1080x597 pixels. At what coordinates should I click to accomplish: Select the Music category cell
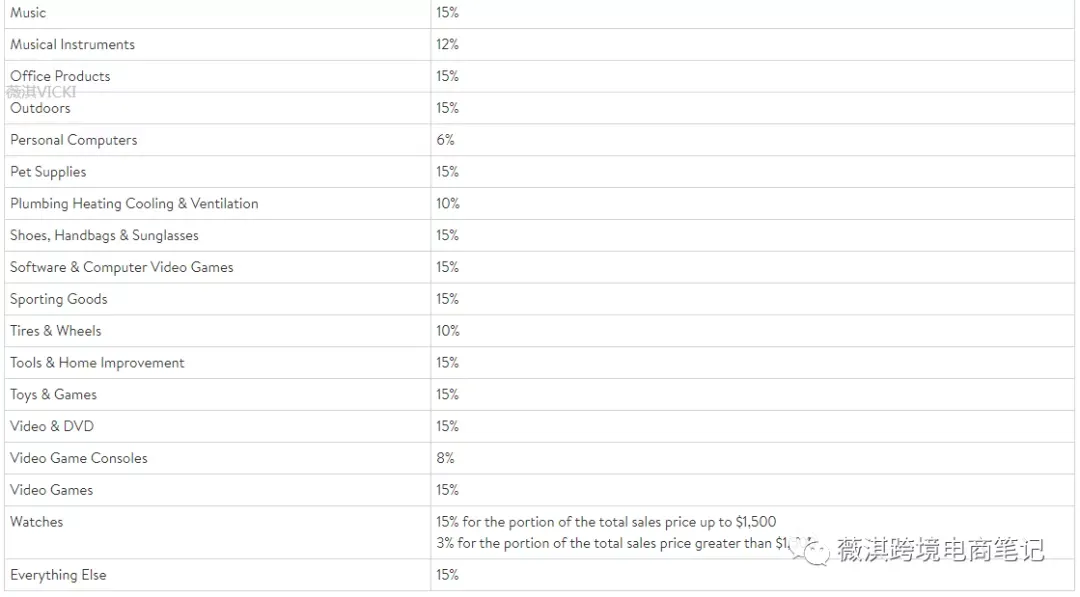(218, 13)
